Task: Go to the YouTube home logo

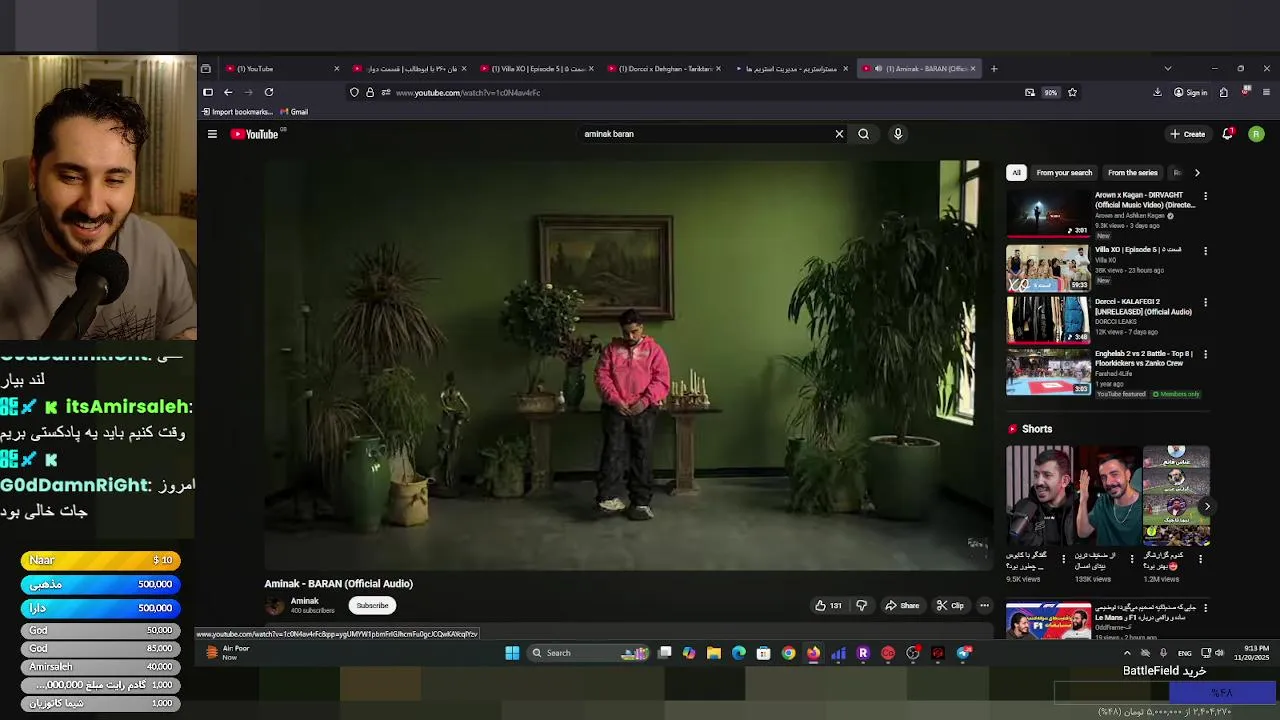Action: [255, 134]
